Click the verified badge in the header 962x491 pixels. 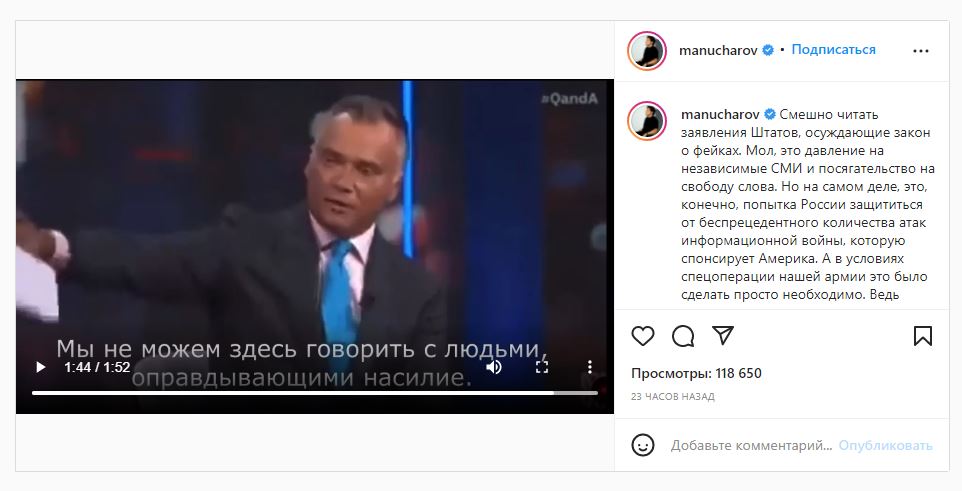pos(768,50)
